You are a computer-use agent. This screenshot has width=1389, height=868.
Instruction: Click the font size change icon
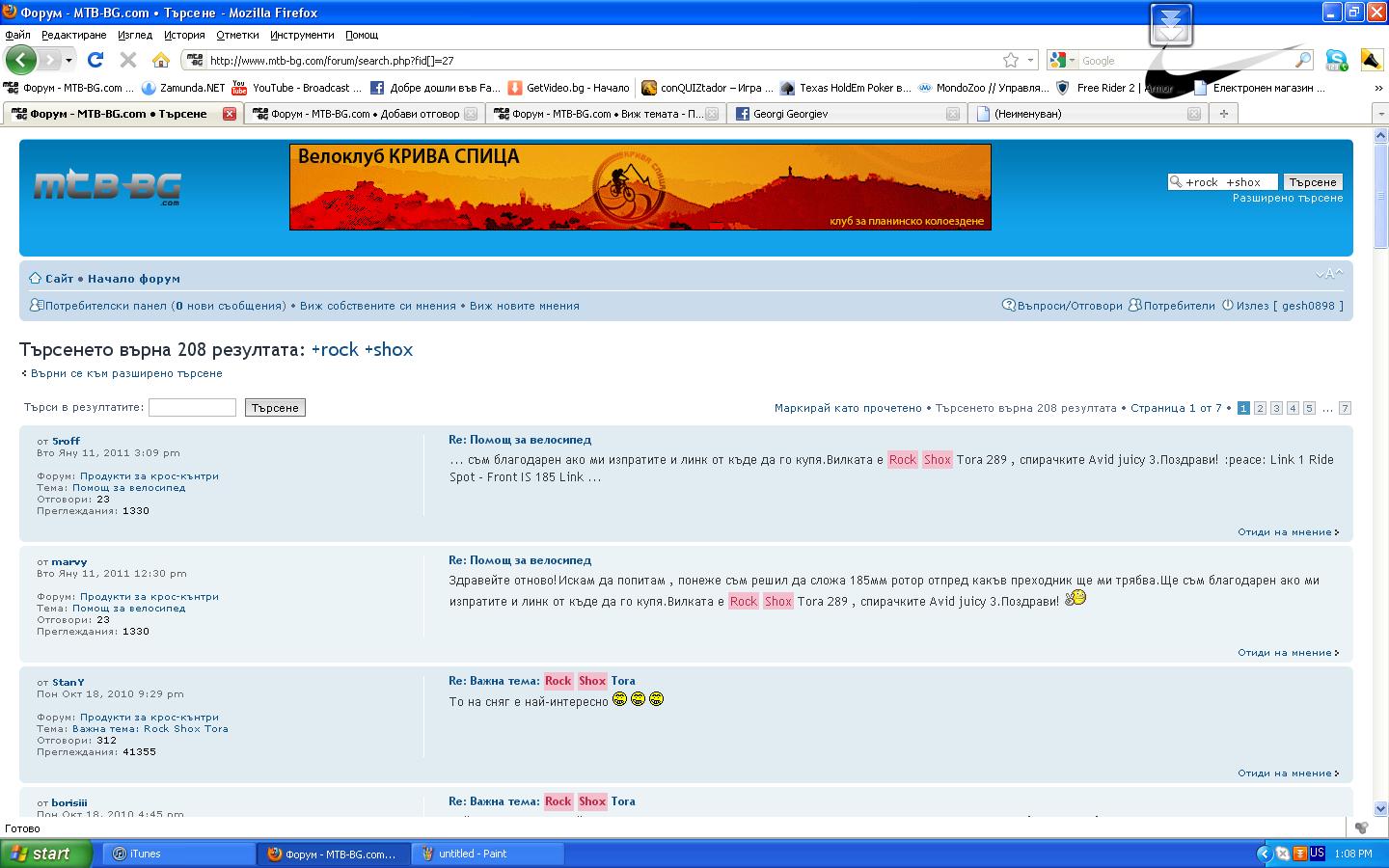click(1328, 274)
